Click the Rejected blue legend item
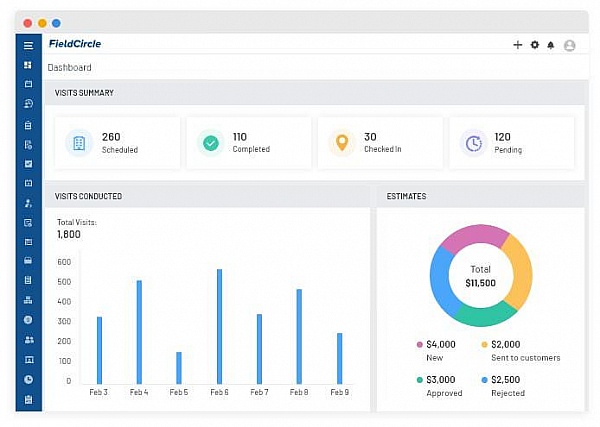The image size is (600, 427). click(503, 386)
